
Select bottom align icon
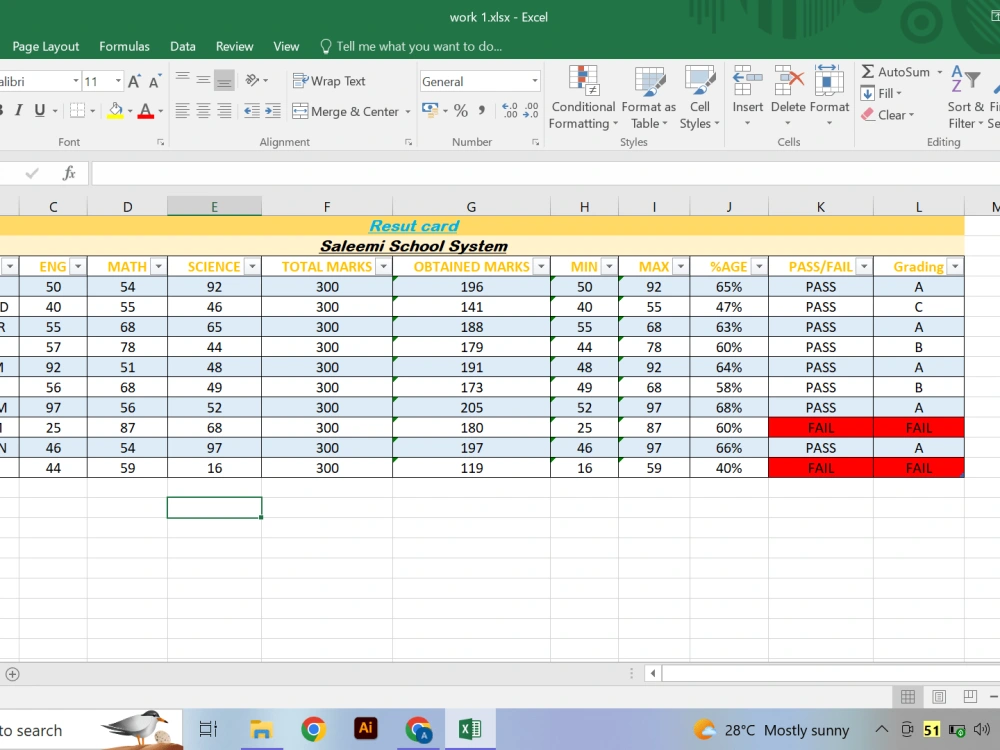click(x=224, y=80)
